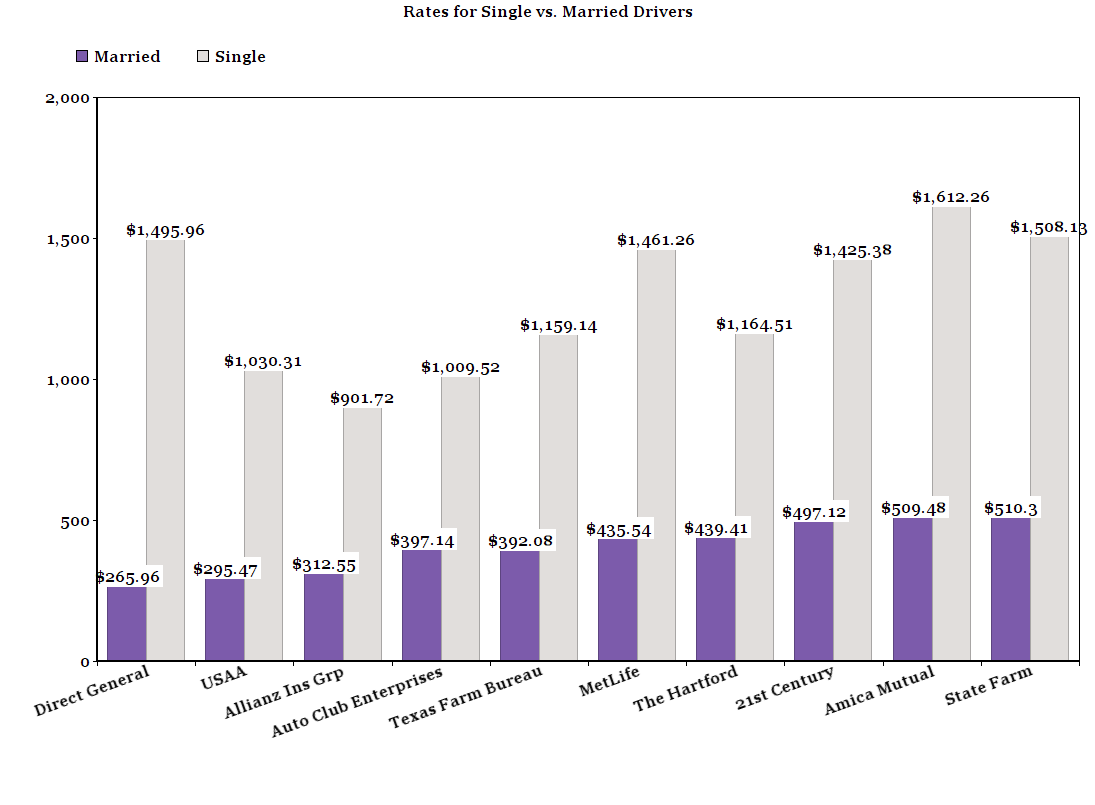This screenshot has width=1095, height=805.
Task: Select Allianz Ins Grp single bar
Action: click(362, 534)
